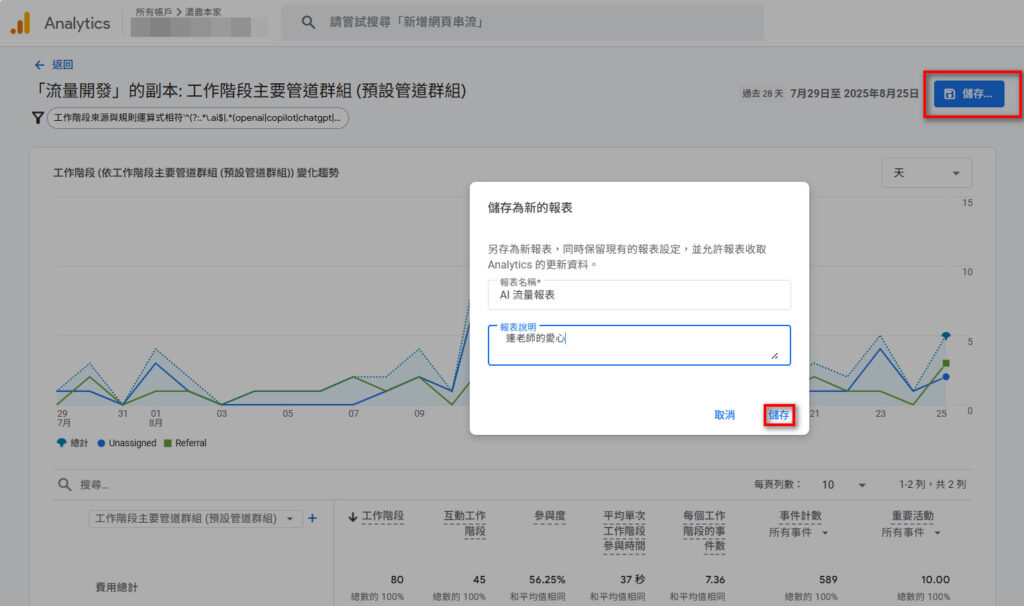
Task: Click the Analytics logo icon
Action: click(20, 23)
